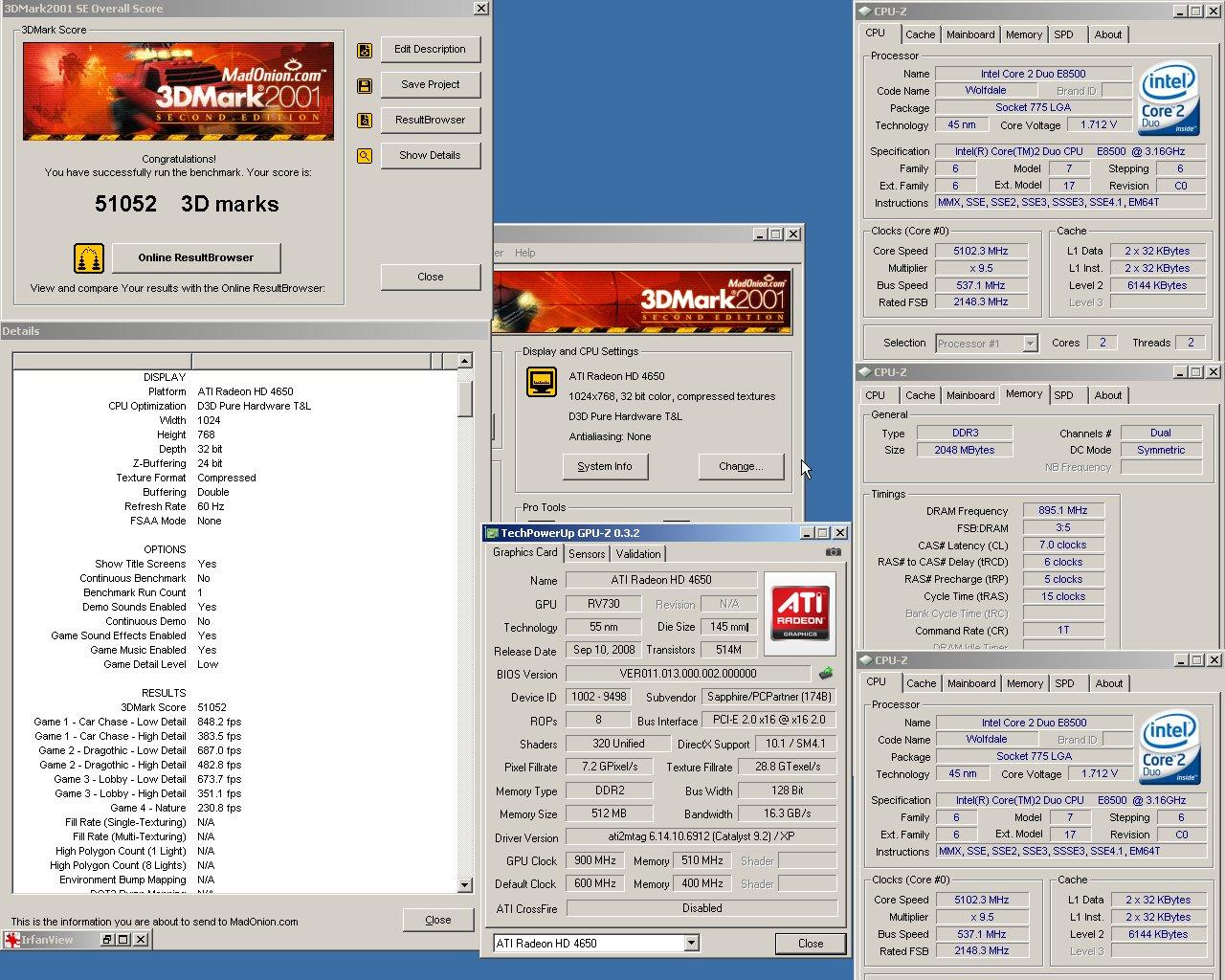Click the ATI Radeon logo in GPU-Z
The width and height of the screenshot is (1225, 980).
tap(800, 613)
